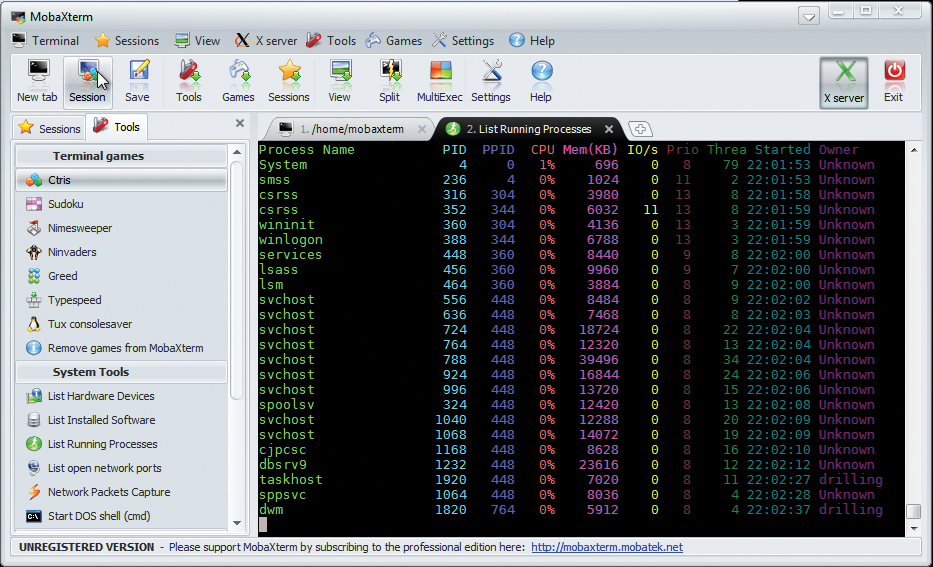Open the Sessions menu
The height and width of the screenshot is (567, 933).
point(127,40)
